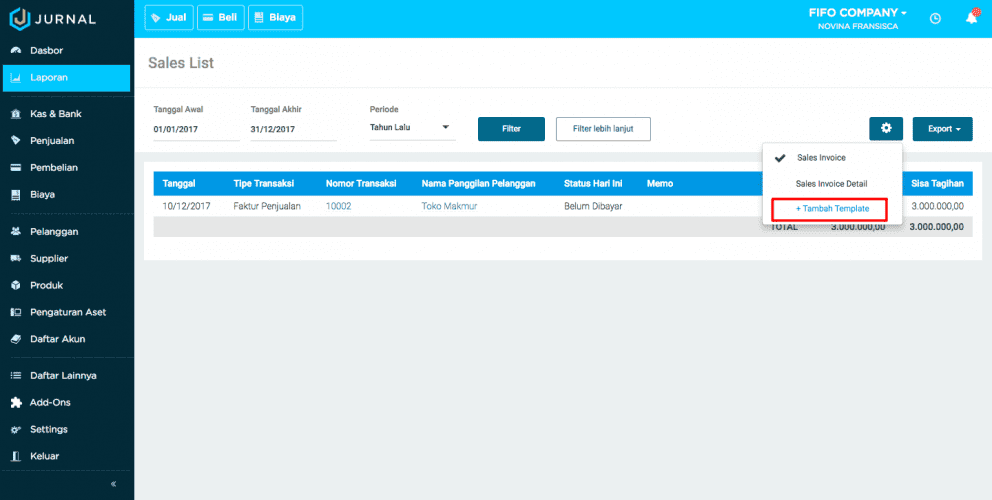This screenshot has height=500, width=992.
Task: Expand the Periode Tahun Lalu dropdown
Action: 412,128
